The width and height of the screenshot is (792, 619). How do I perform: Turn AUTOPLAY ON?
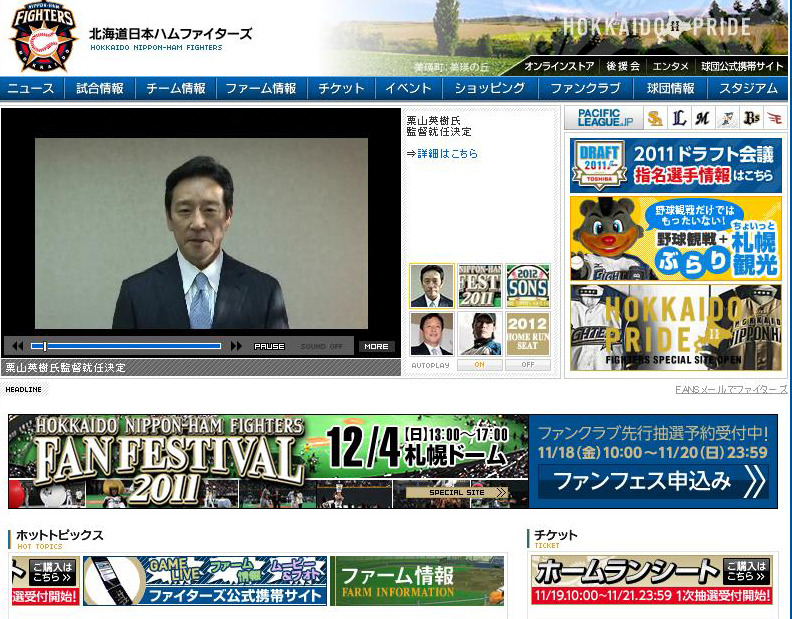coord(479,365)
